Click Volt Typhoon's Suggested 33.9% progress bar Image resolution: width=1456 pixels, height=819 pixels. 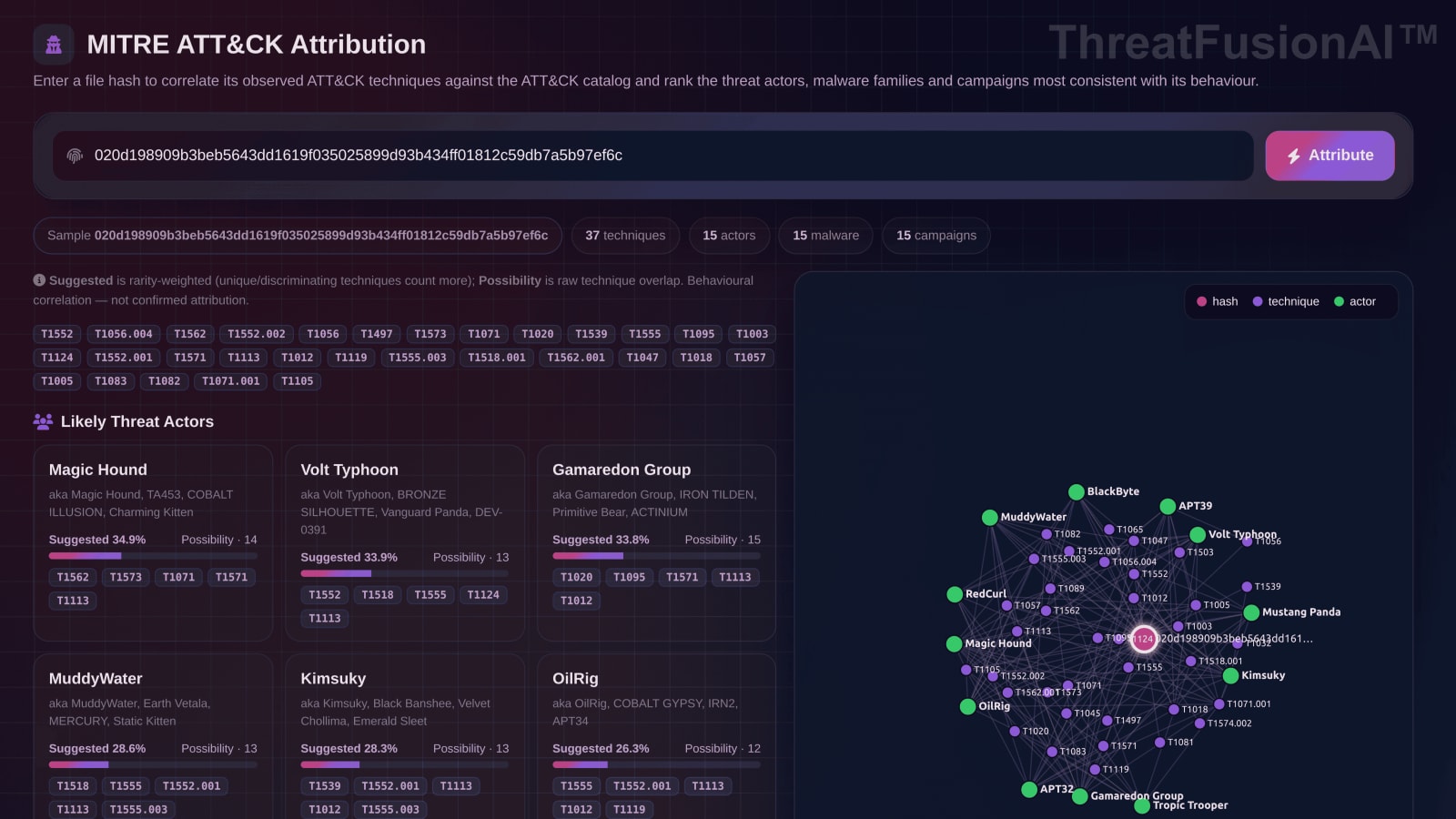pyautogui.click(x=405, y=574)
